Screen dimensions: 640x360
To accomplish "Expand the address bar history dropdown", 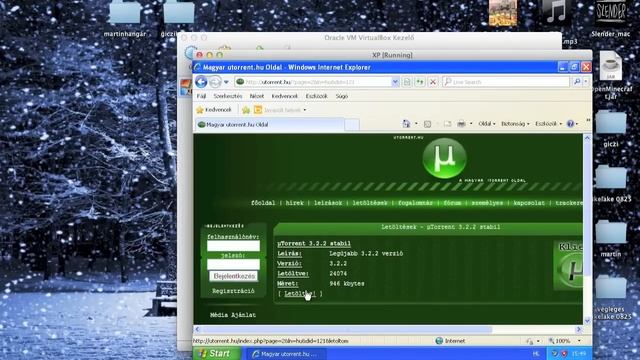I will tap(395, 82).
